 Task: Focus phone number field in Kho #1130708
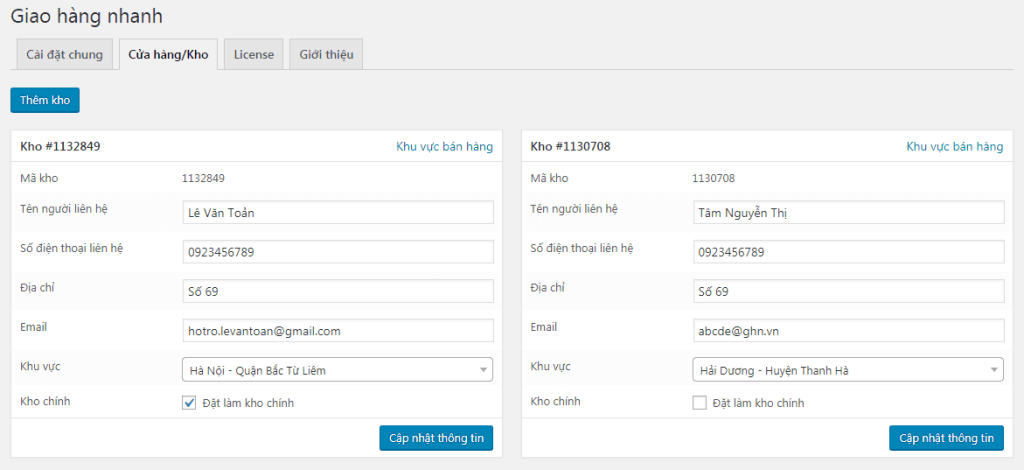coord(848,252)
